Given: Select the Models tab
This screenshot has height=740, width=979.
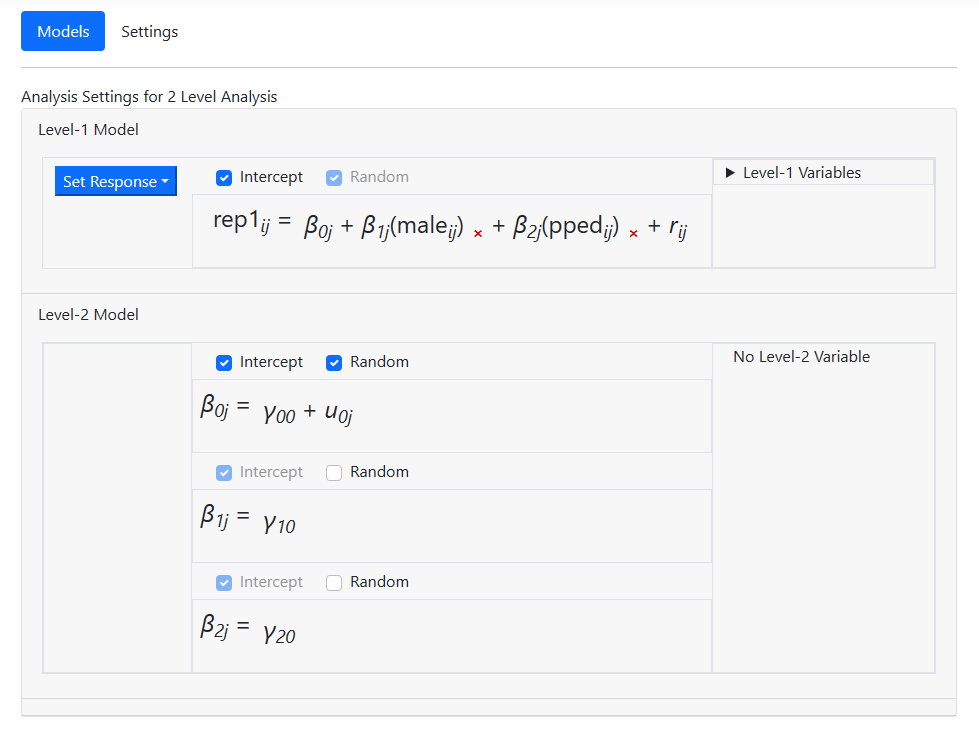Looking at the screenshot, I should [63, 32].
